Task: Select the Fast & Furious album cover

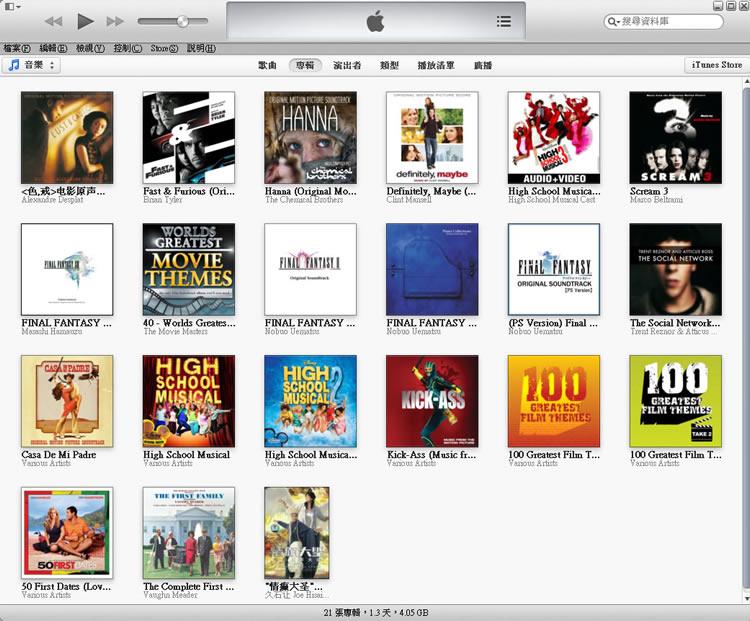Action: coord(189,138)
